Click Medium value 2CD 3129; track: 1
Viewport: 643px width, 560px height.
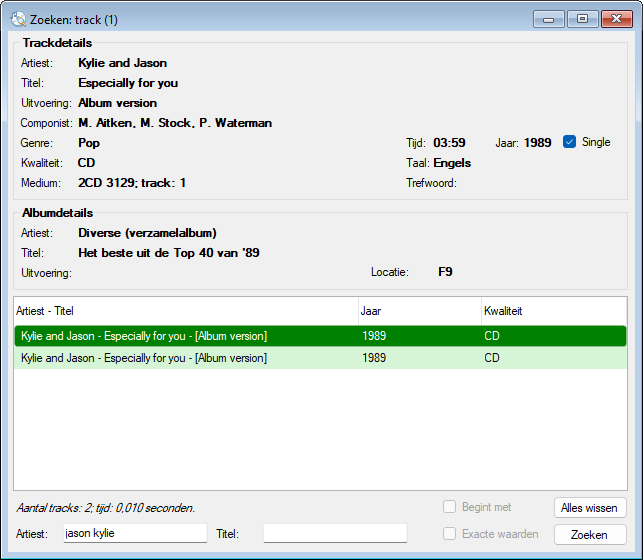pos(132,183)
